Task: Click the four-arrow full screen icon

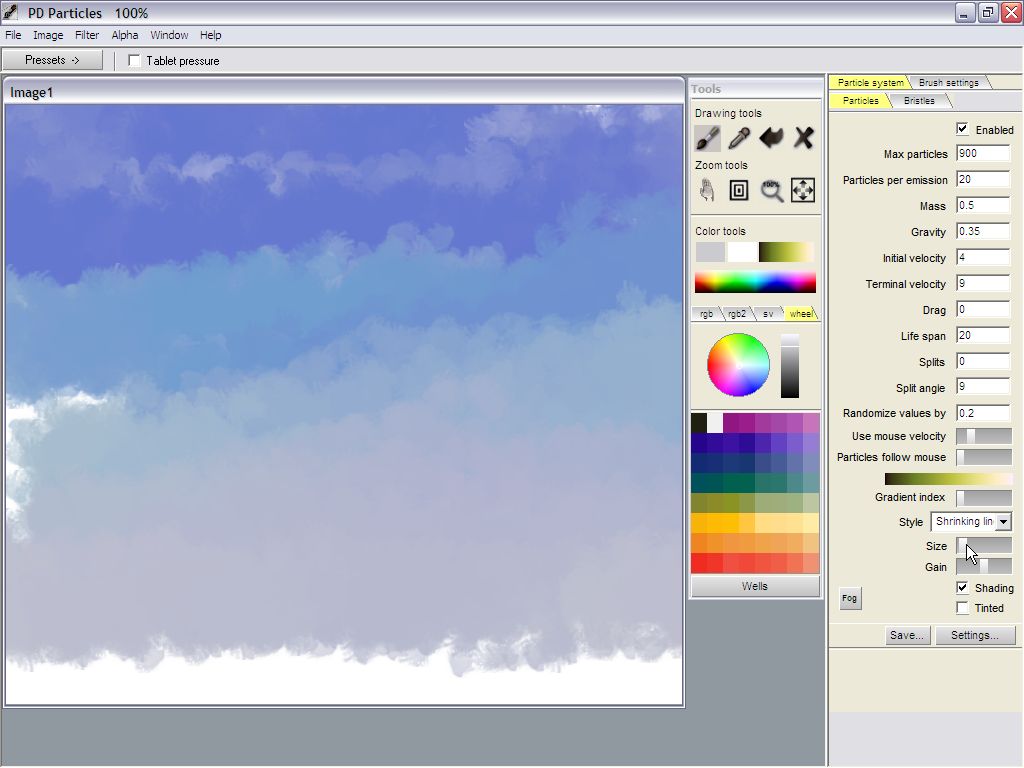Action: (x=803, y=190)
